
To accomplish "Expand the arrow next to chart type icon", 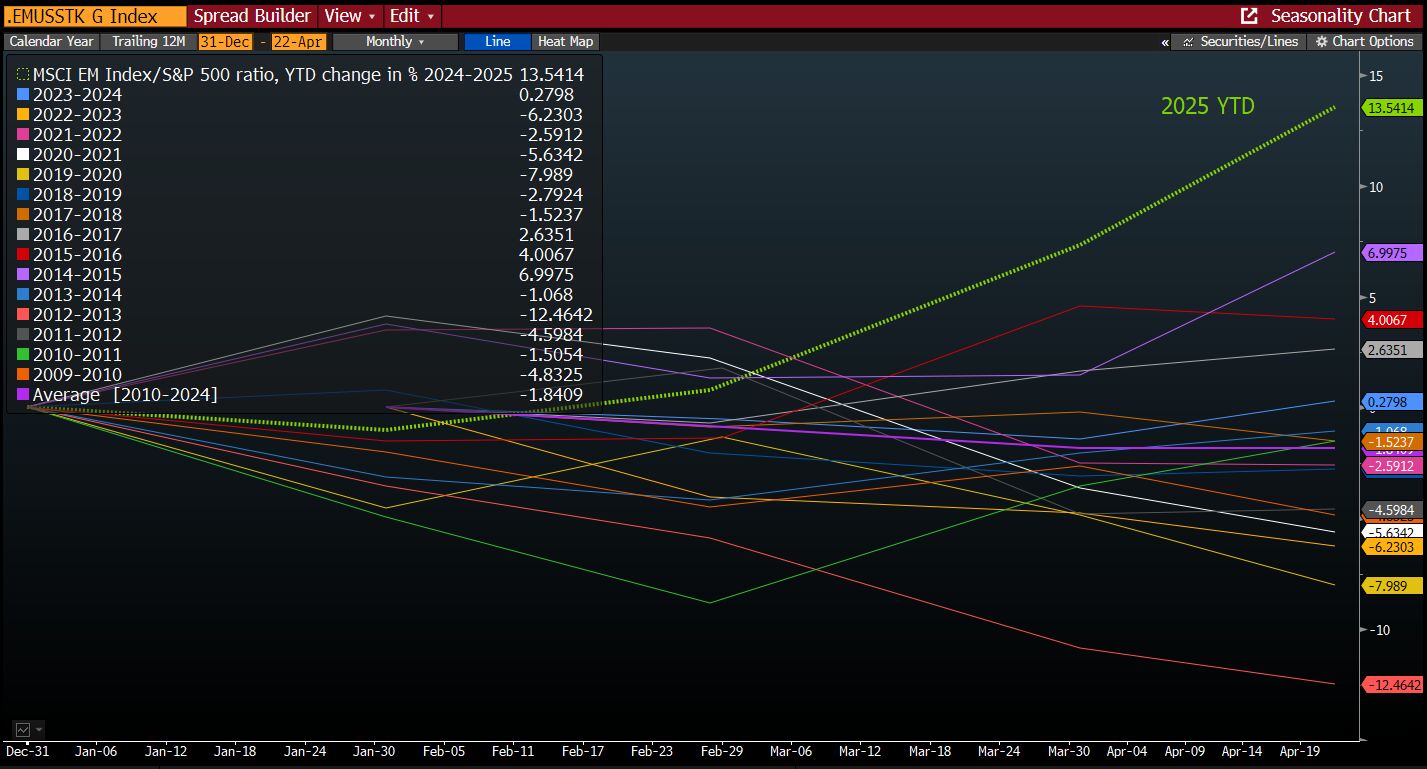I will [x=40, y=730].
